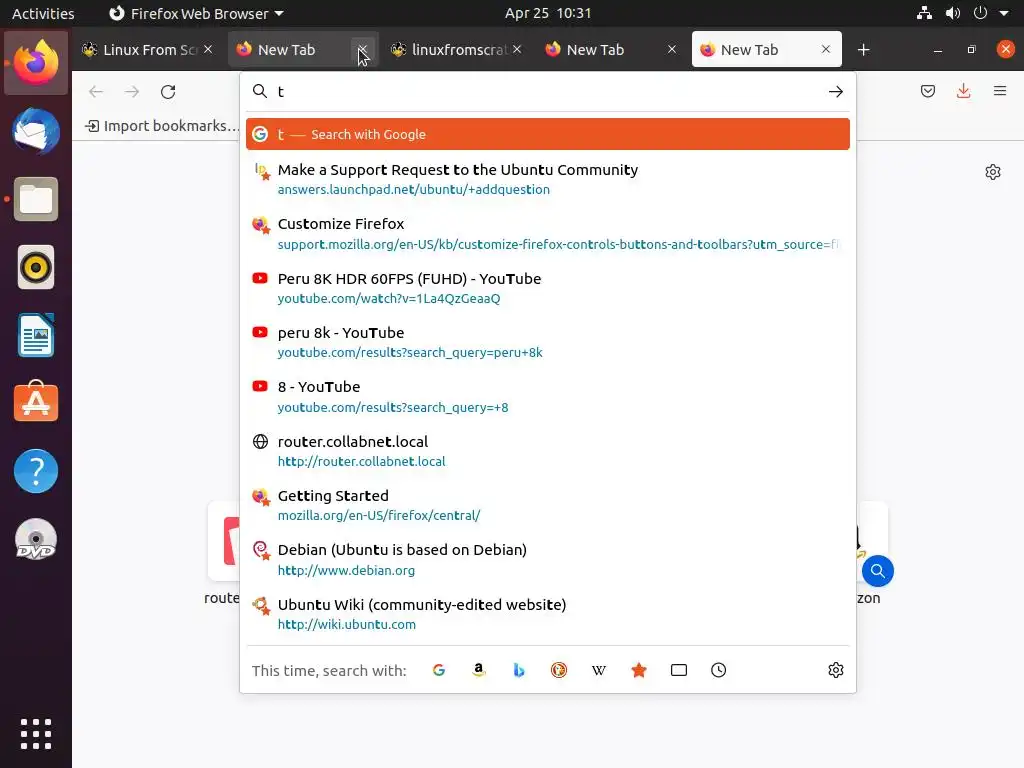Open Make a Support Request suggestion
1024x768 pixels.
548,180
